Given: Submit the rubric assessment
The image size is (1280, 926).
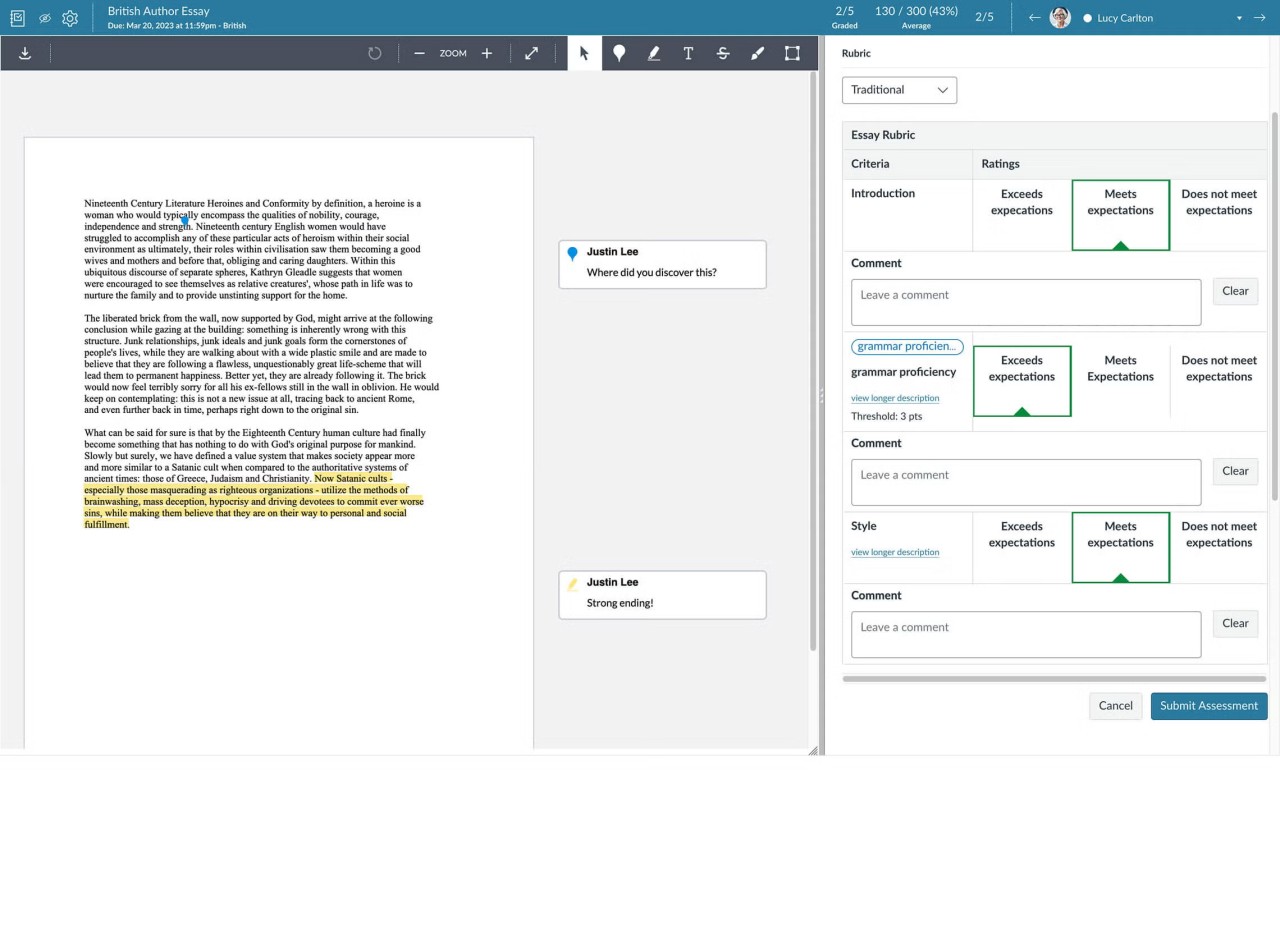Looking at the screenshot, I should click(x=1208, y=705).
